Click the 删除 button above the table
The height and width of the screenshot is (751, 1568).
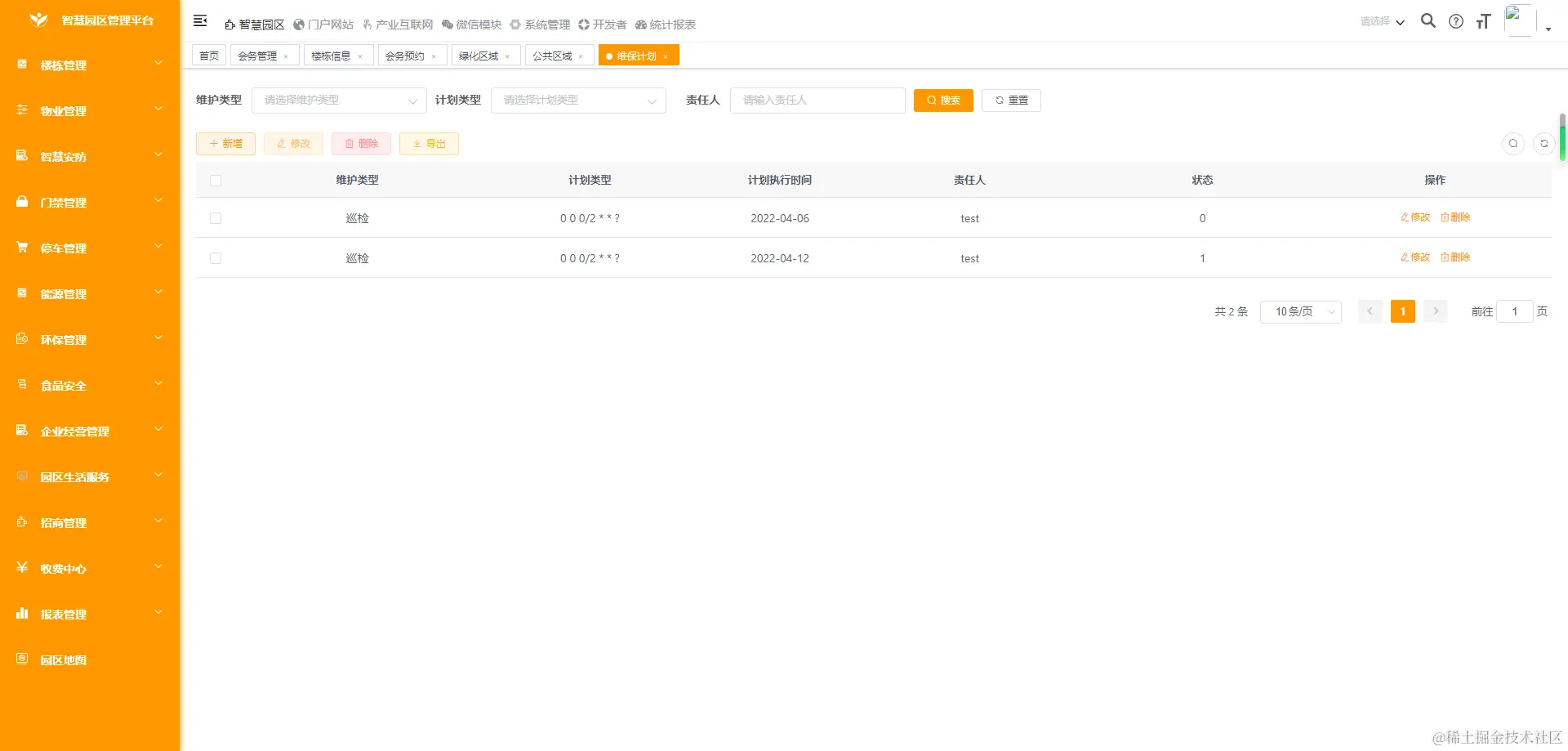(x=361, y=144)
